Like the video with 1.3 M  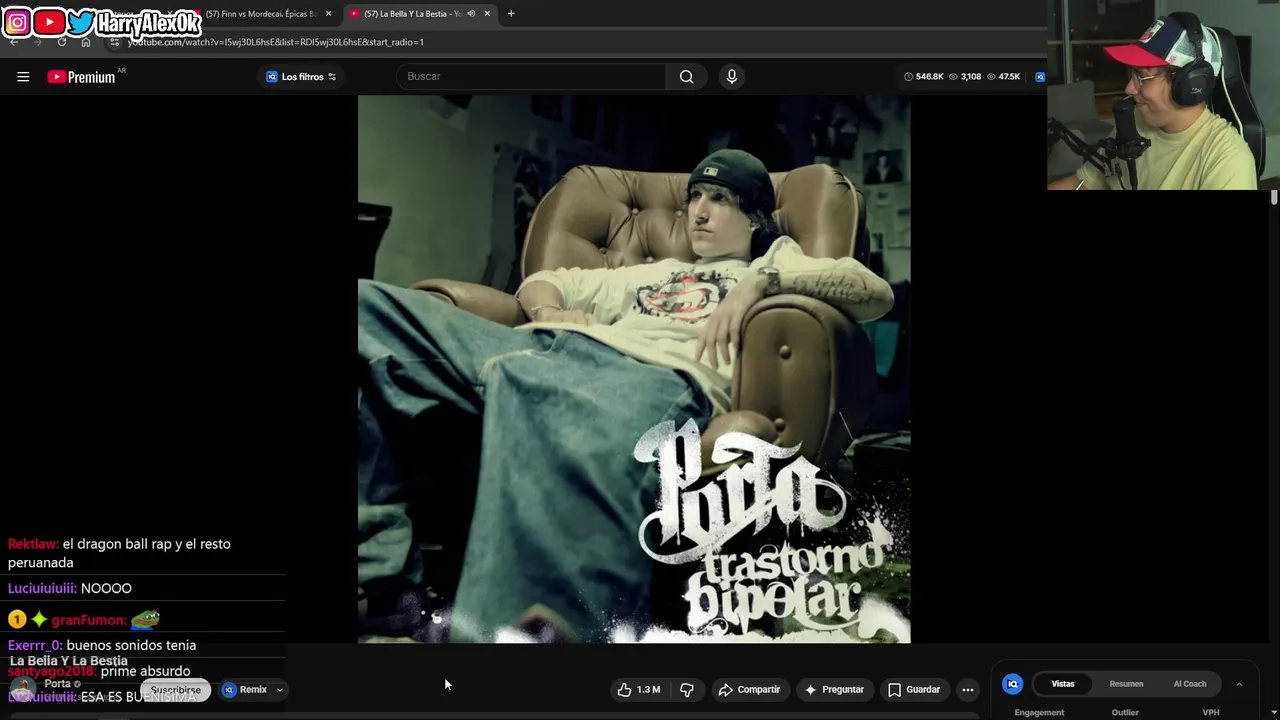(638, 690)
